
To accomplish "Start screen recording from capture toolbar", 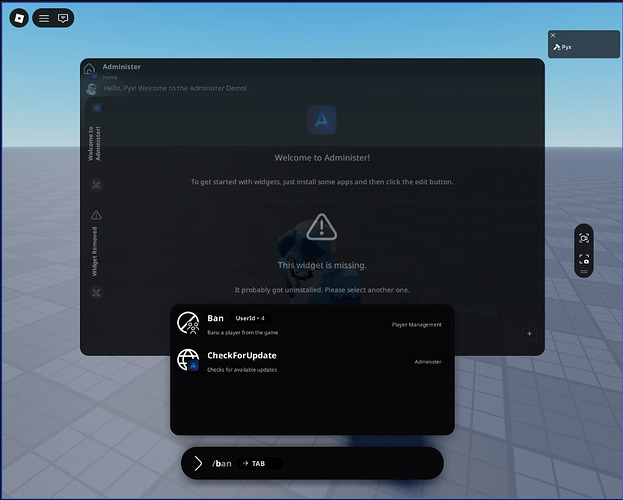I will [x=584, y=238].
